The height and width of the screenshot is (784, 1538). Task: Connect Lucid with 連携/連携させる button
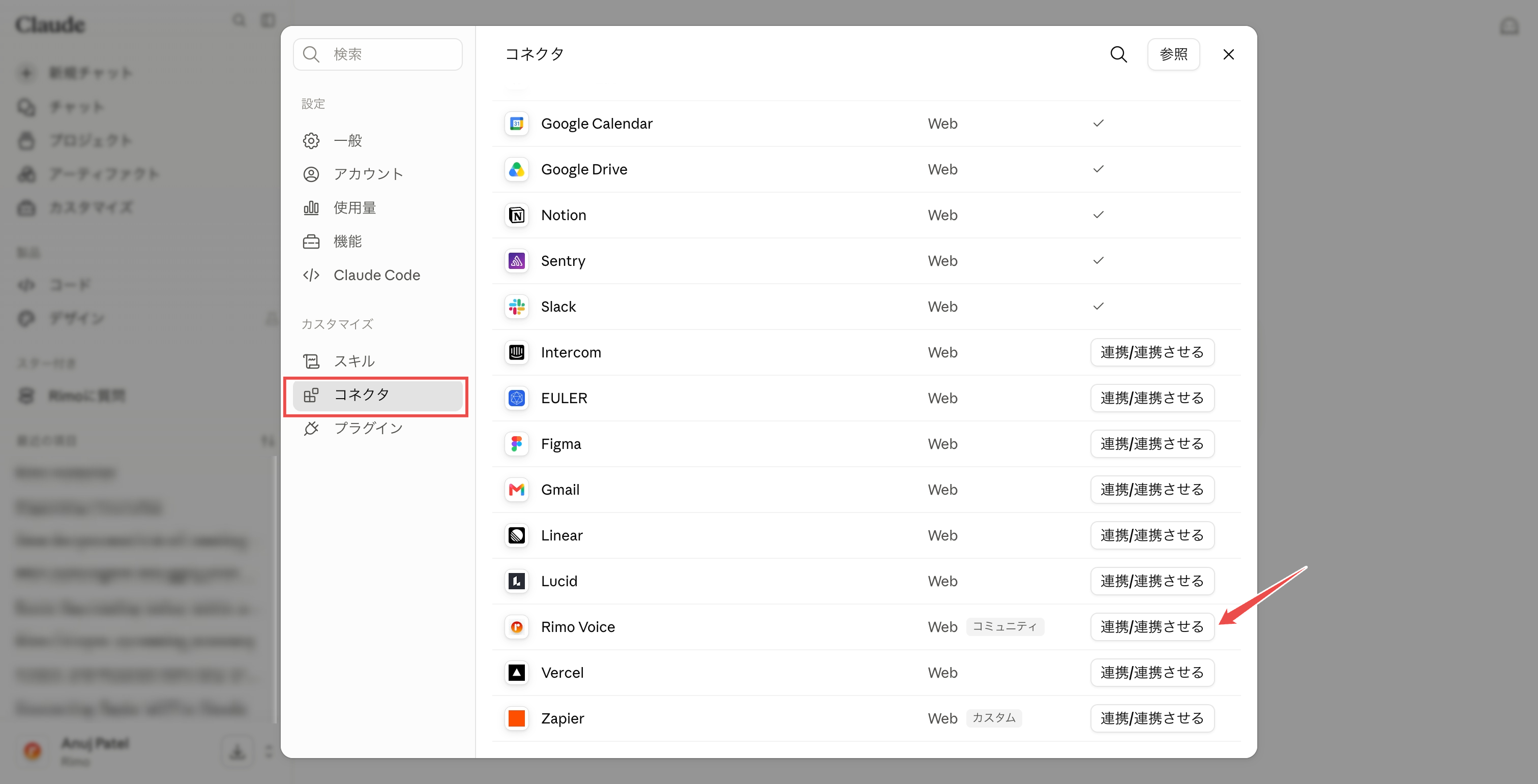(x=1151, y=581)
